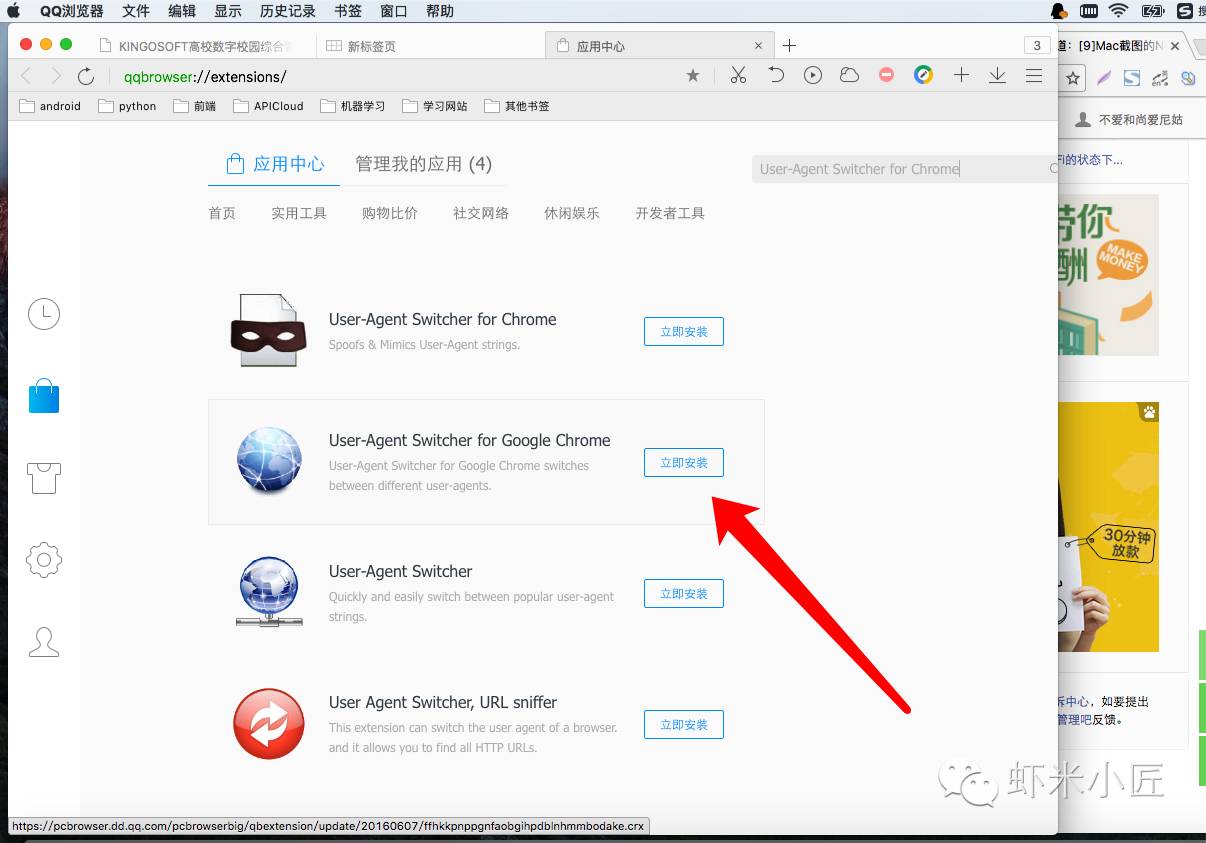Switch to 管理我的应用 (4) tab
1206x843 pixels.
(x=423, y=164)
